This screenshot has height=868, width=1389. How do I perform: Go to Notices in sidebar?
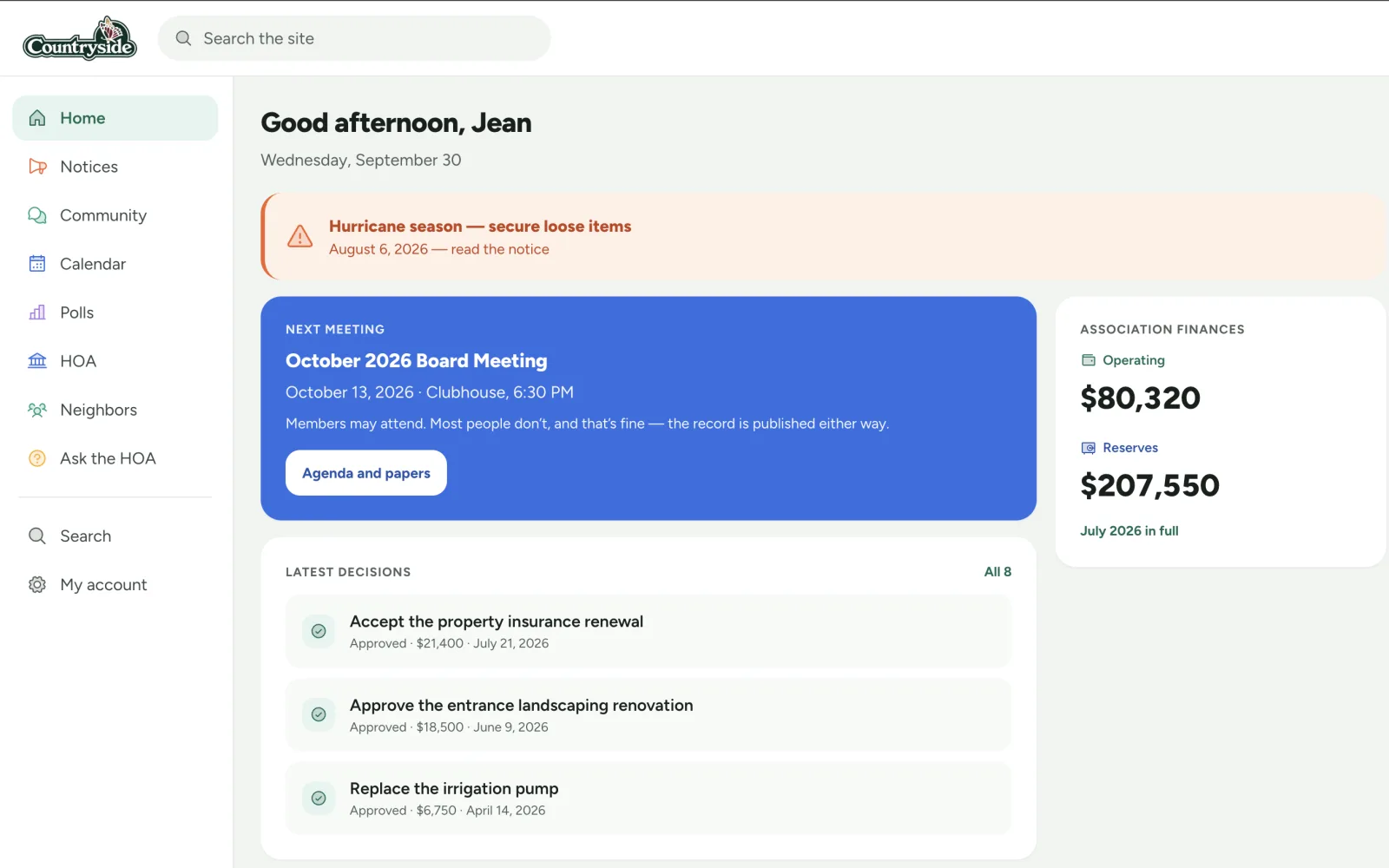[115, 167]
